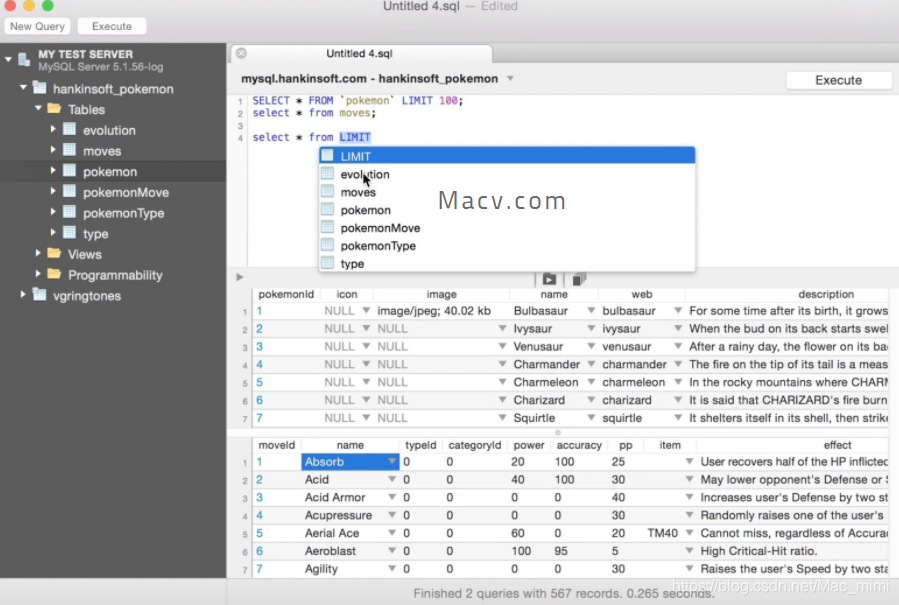Click the copy results icon above grid

(x=579, y=279)
